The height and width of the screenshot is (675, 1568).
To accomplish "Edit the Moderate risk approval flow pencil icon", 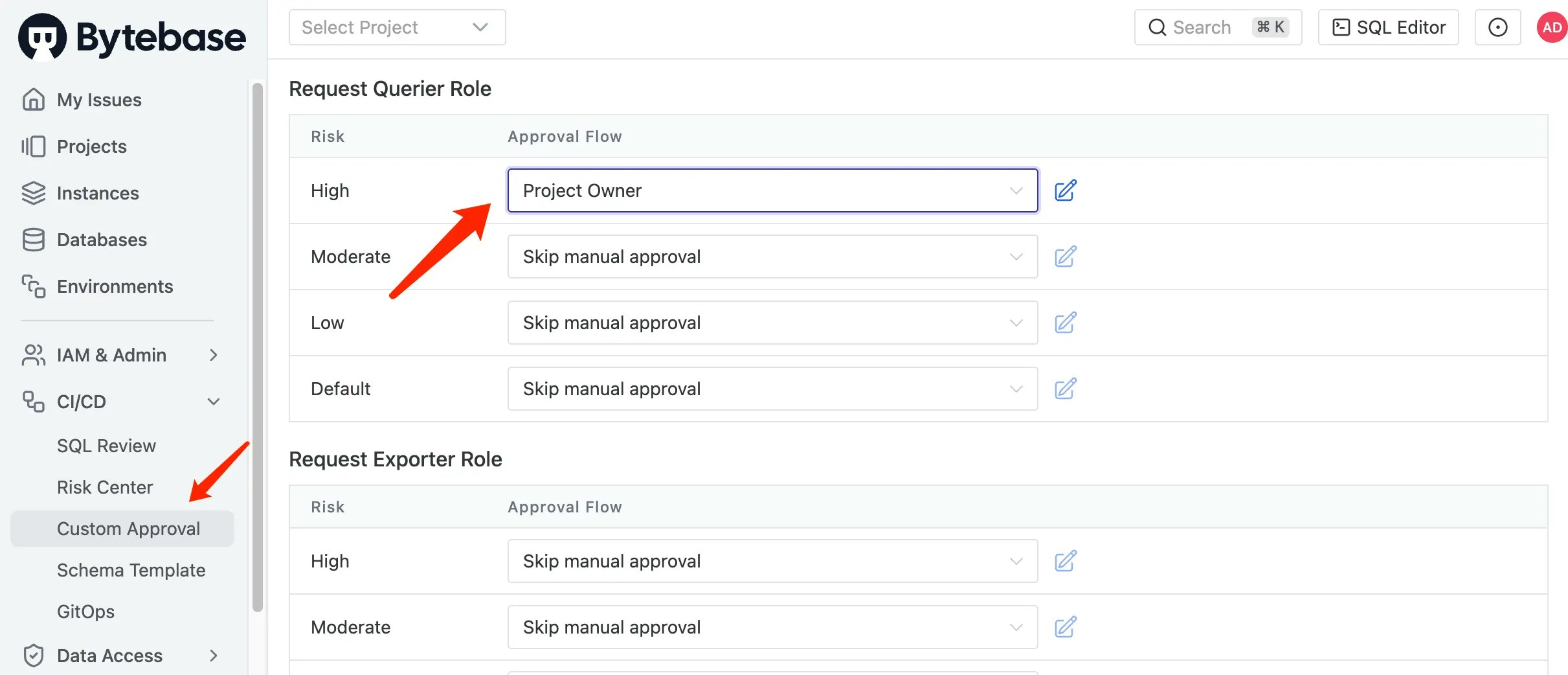I will [x=1065, y=257].
